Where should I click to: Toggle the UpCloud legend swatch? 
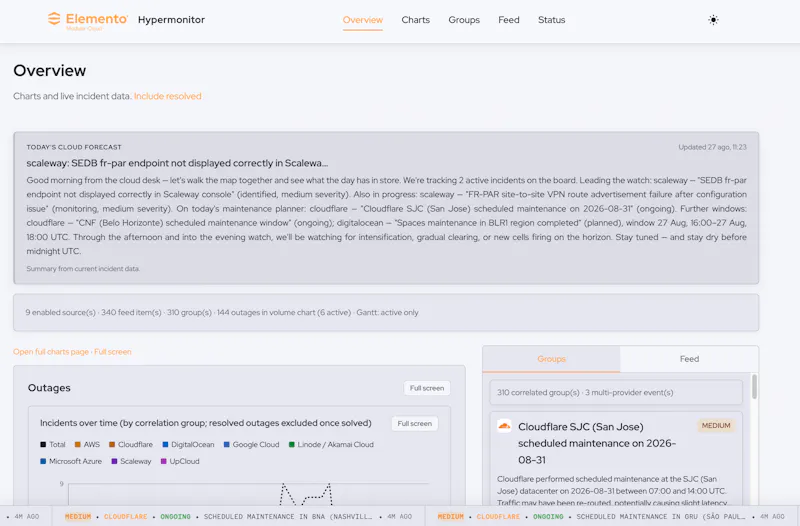point(164,461)
